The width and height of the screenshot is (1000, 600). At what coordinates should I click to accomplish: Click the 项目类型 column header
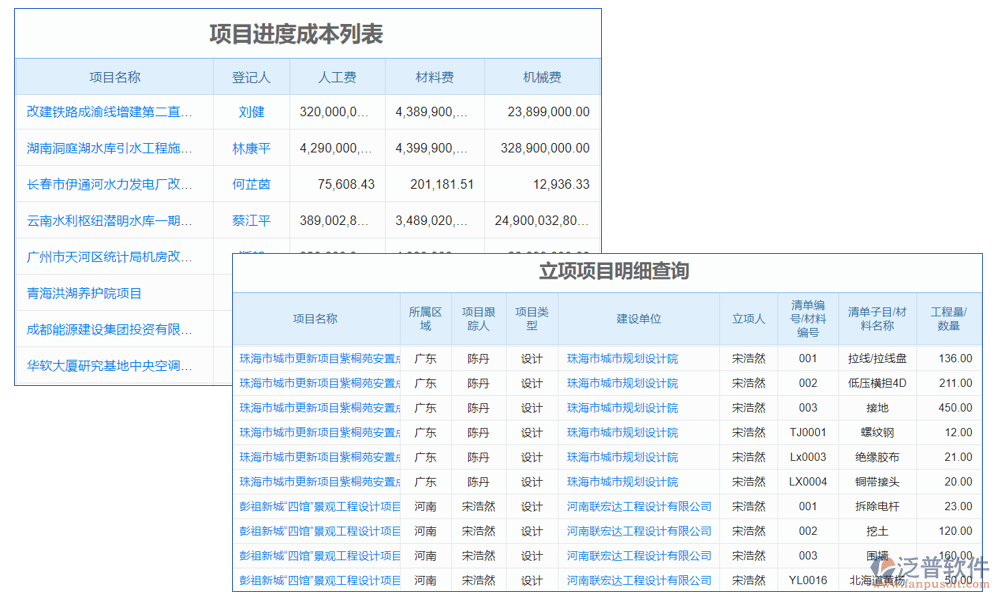click(x=530, y=318)
